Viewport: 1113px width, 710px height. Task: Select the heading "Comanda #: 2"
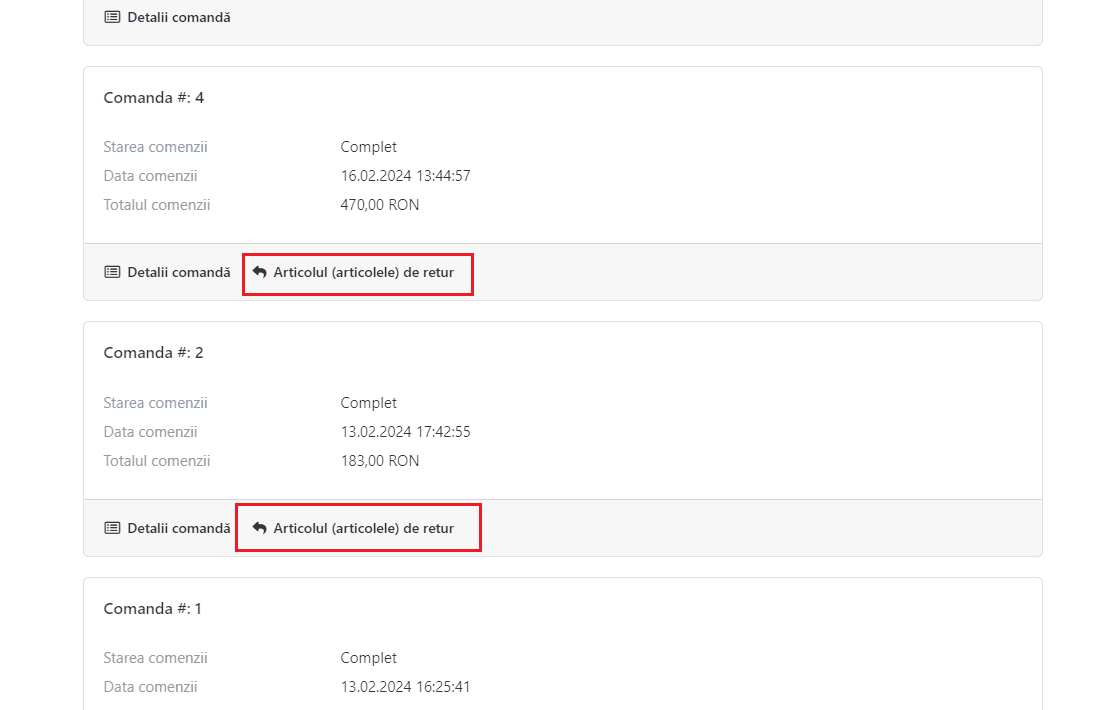[x=153, y=353]
